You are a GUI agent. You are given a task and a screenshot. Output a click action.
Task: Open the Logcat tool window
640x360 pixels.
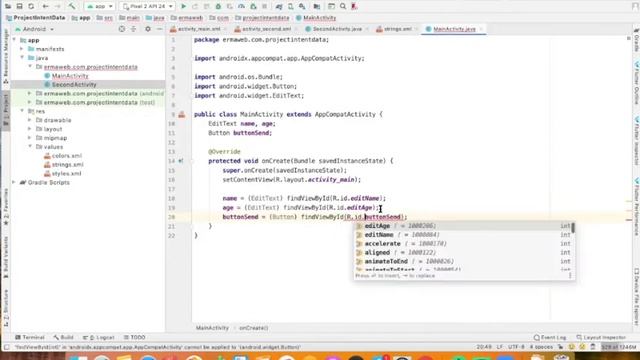99,338
